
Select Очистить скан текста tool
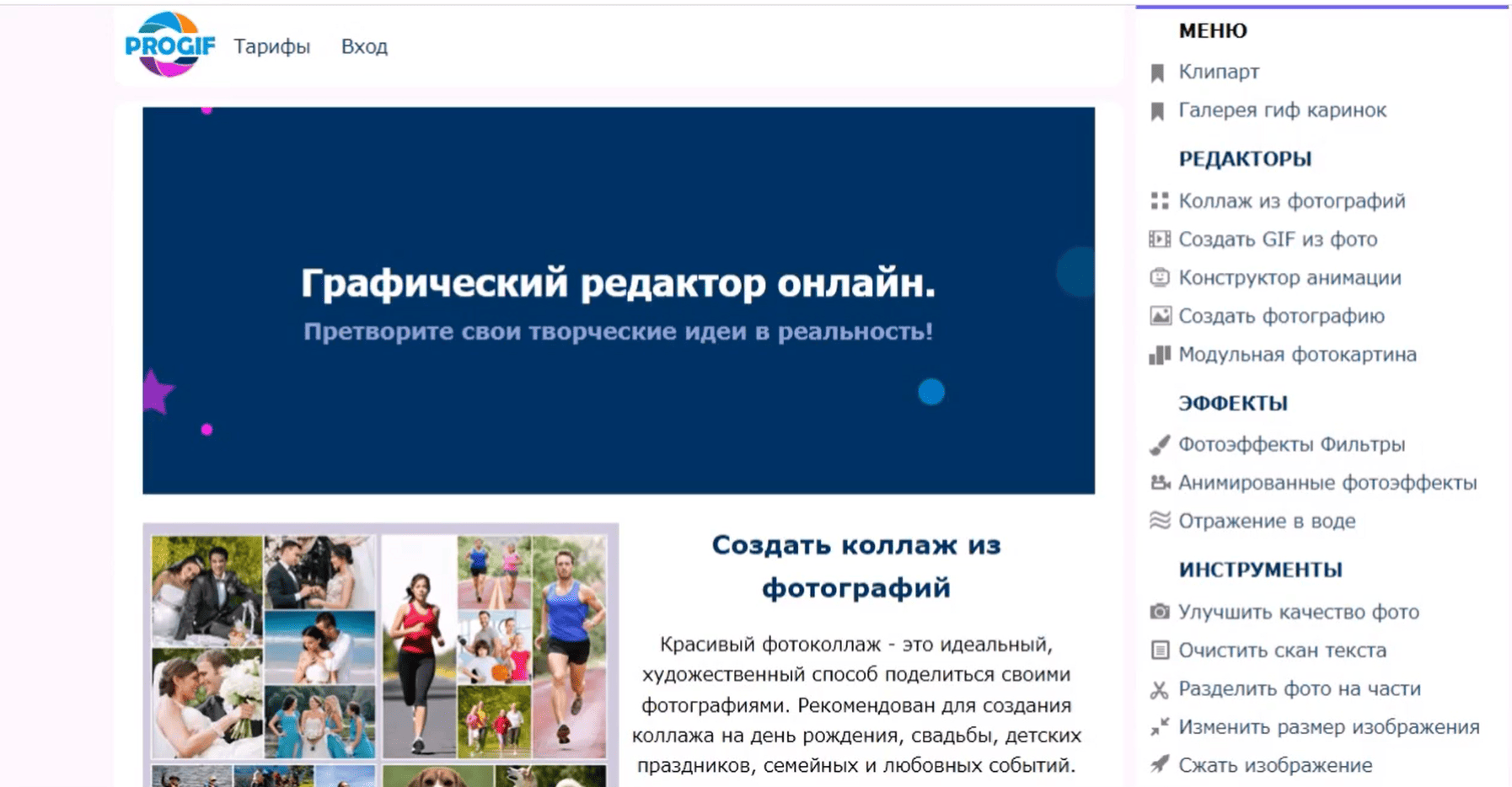(x=1281, y=650)
